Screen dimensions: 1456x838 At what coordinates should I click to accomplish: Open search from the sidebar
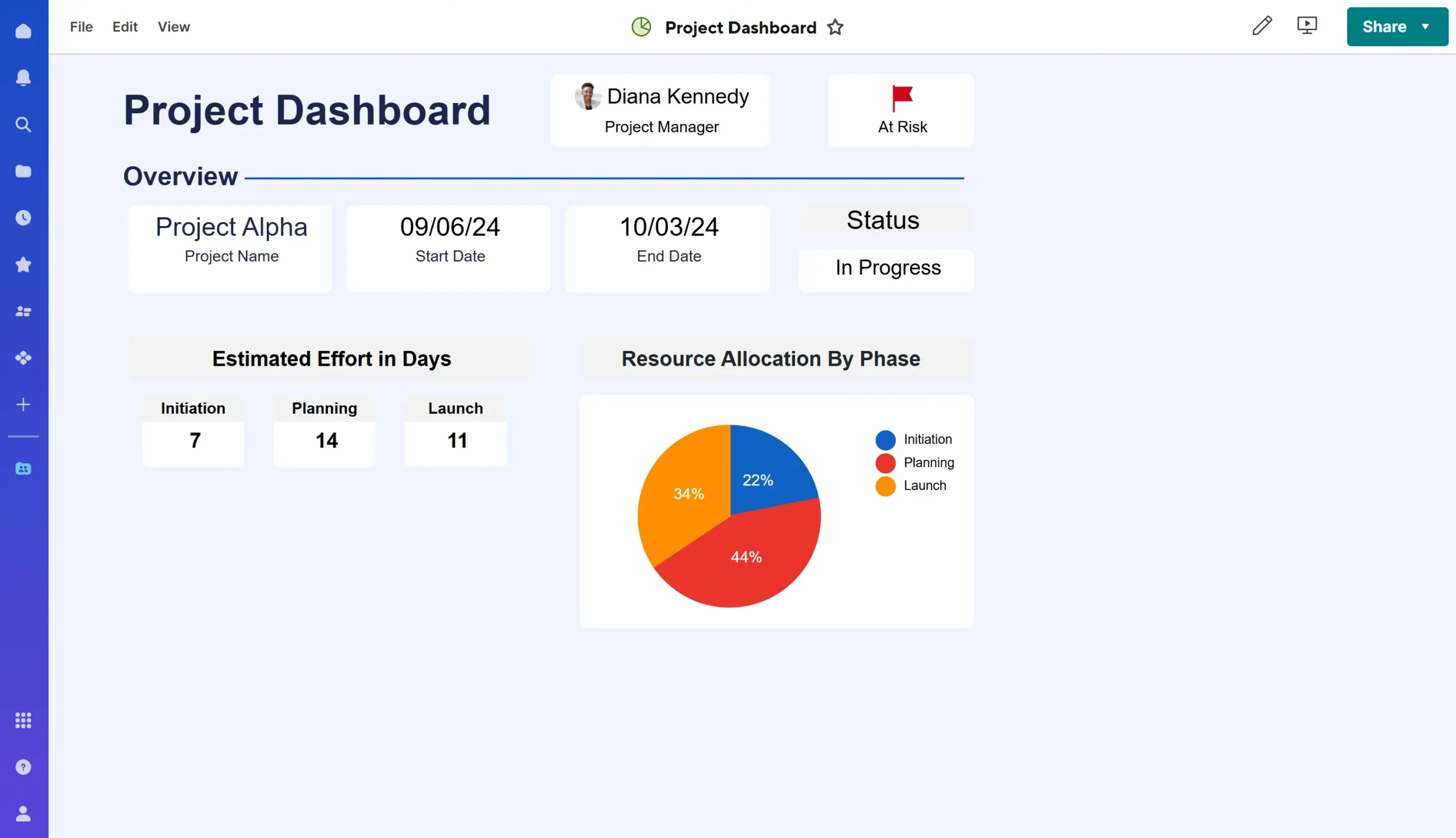click(x=23, y=125)
